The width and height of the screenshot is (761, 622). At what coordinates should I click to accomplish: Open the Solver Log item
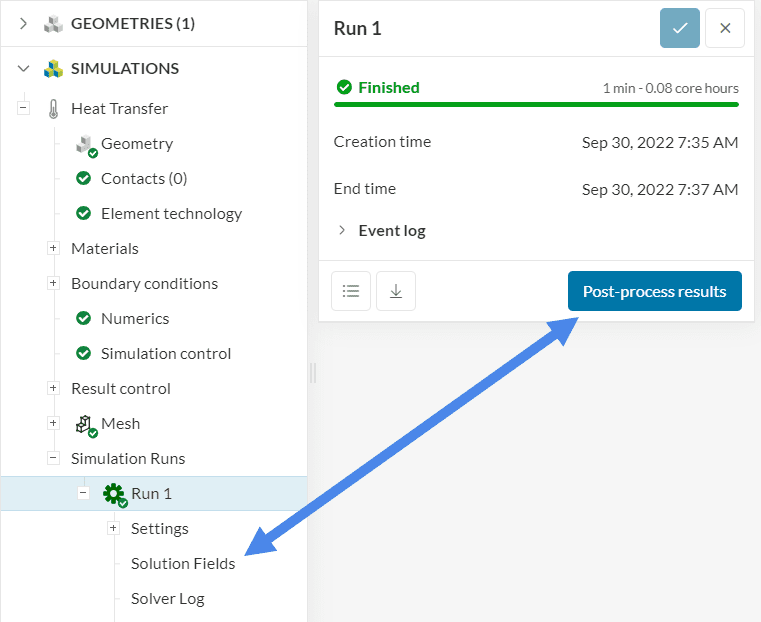167,599
